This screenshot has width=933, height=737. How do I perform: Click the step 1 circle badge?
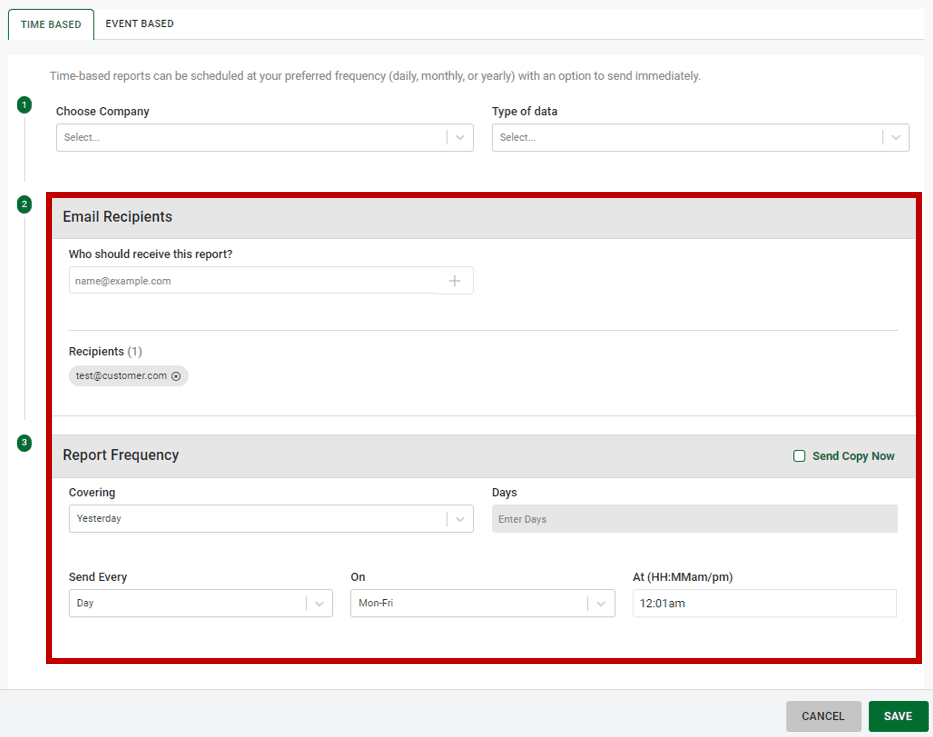[x=24, y=104]
